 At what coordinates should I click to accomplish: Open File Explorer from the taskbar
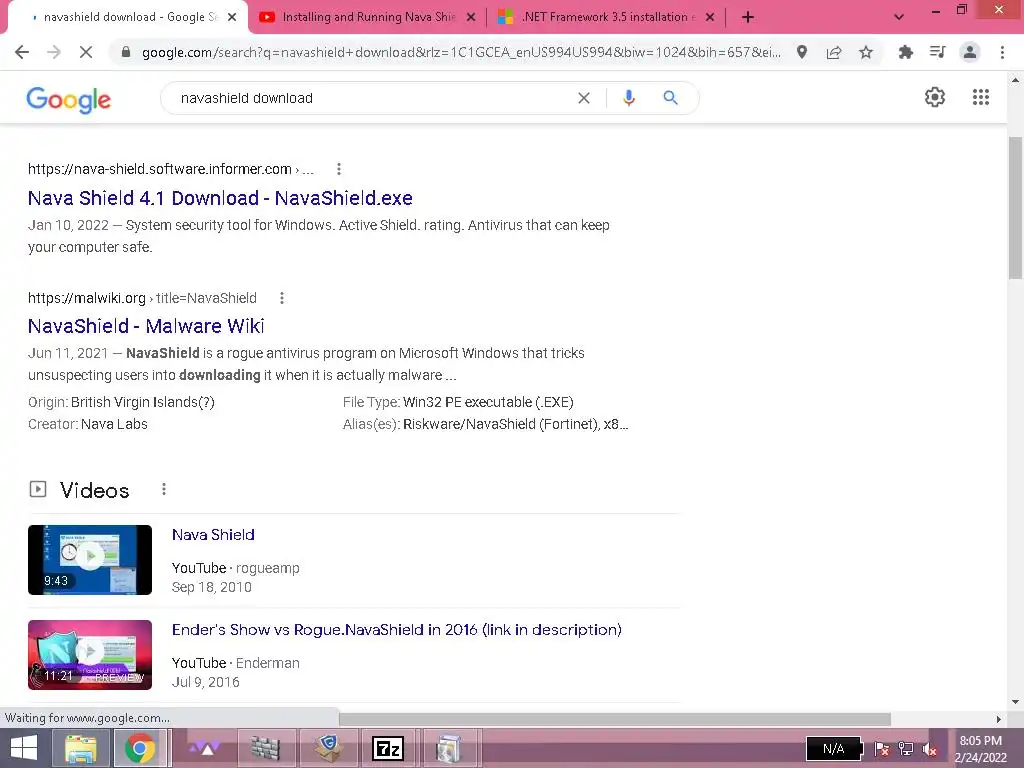point(80,748)
